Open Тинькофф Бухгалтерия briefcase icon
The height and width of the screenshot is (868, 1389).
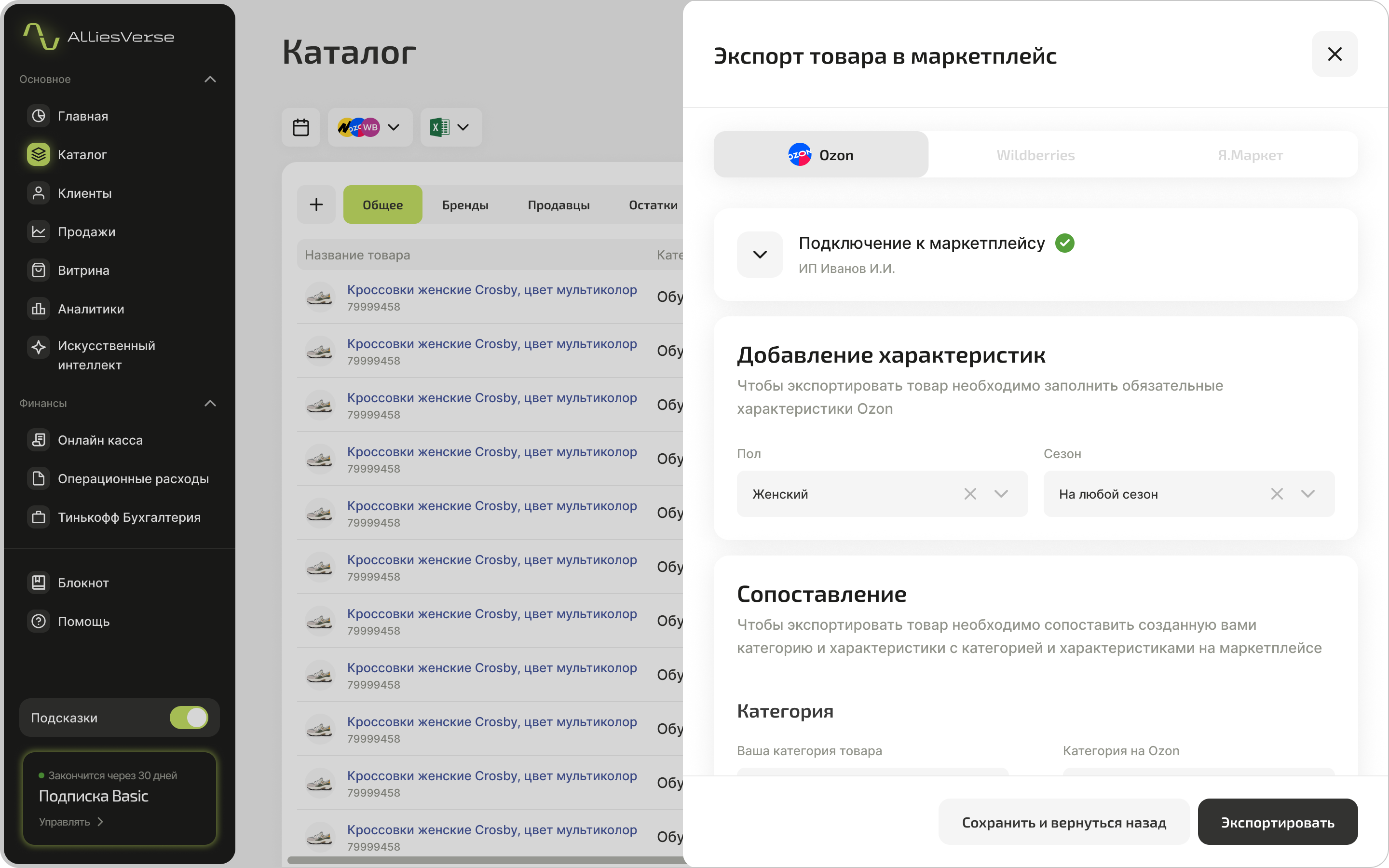click(x=39, y=516)
